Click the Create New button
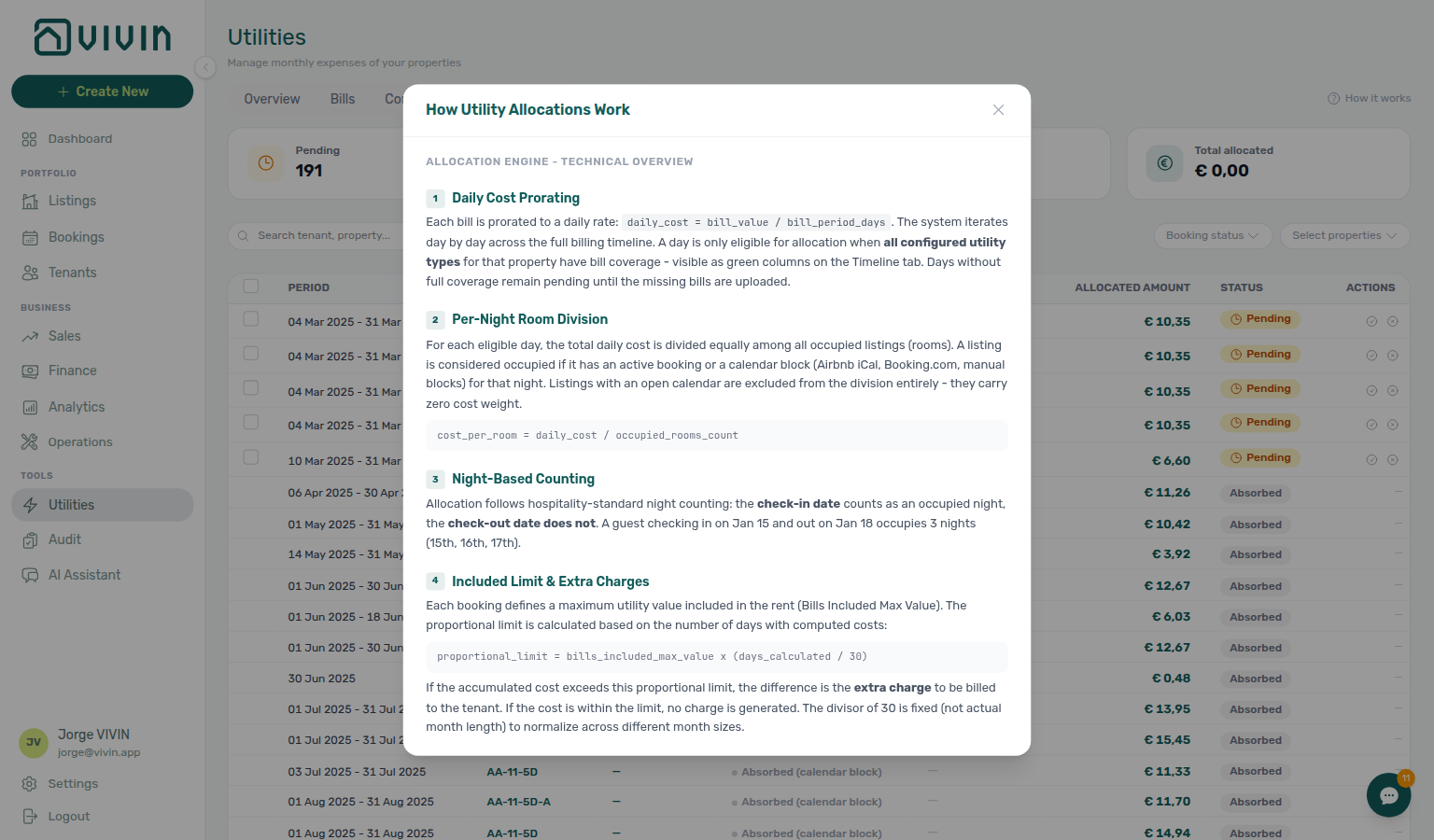 [x=103, y=91]
